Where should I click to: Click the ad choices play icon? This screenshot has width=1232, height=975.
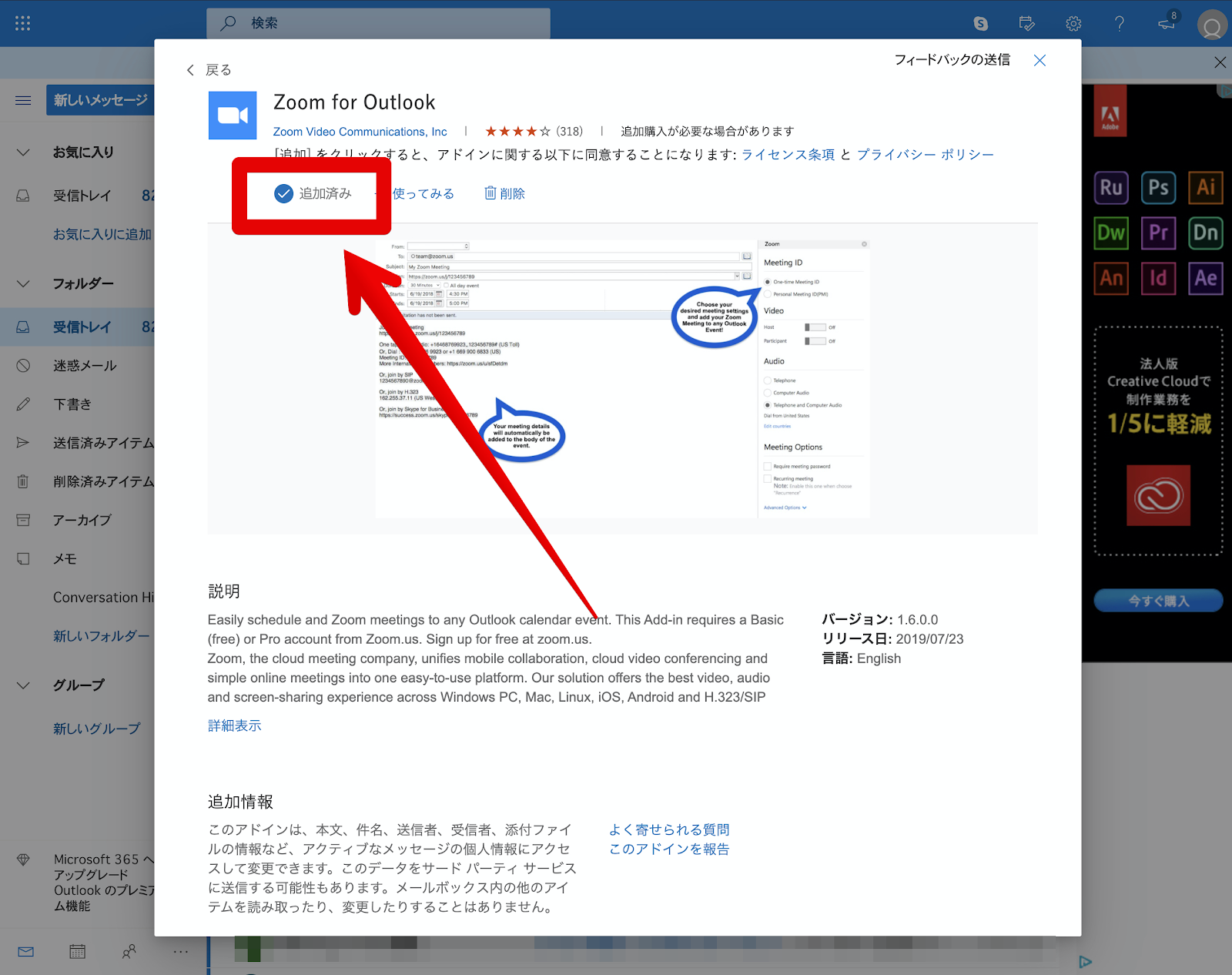[x=1085, y=962]
